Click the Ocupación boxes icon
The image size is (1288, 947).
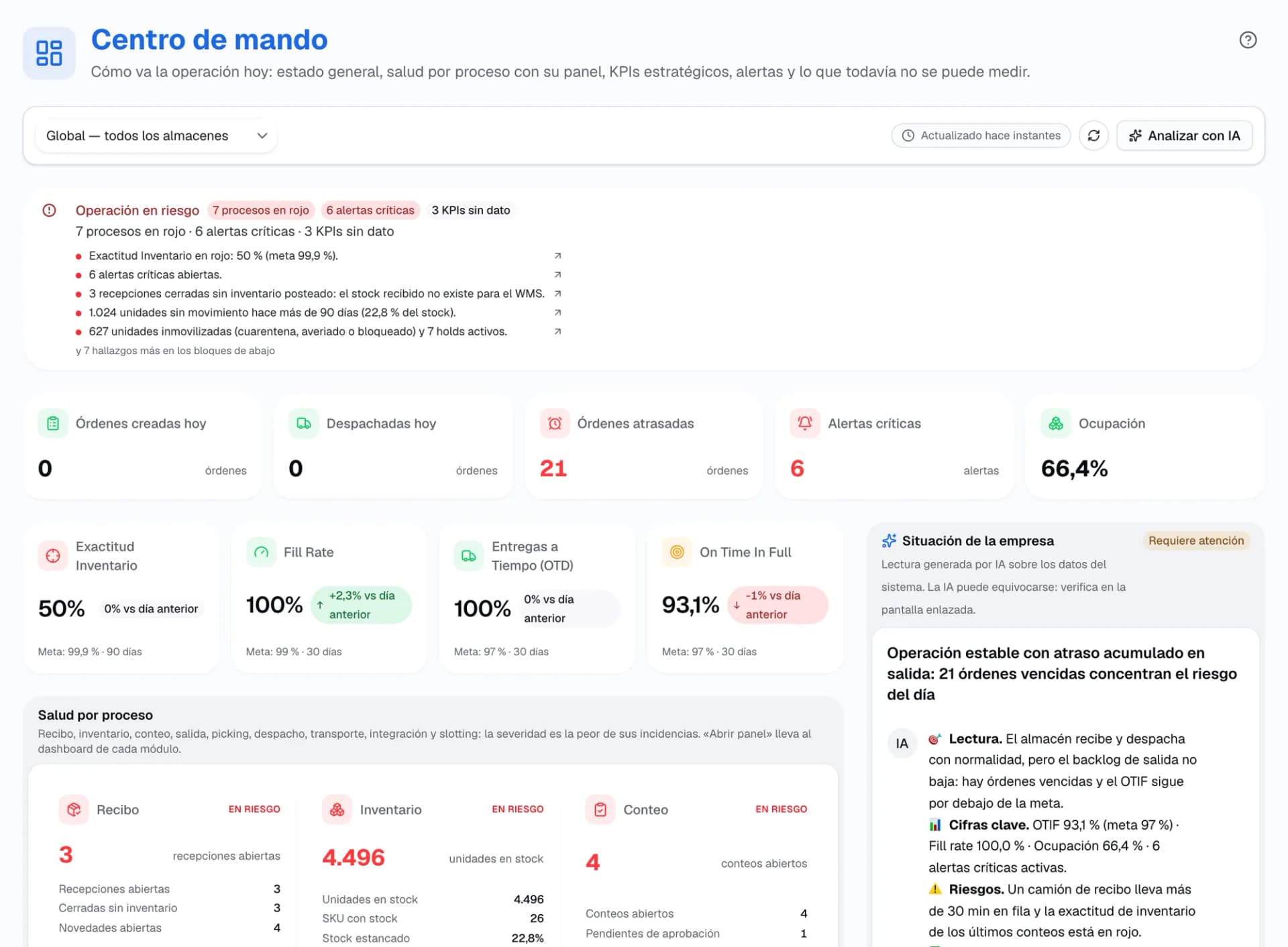click(x=1056, y=424)
